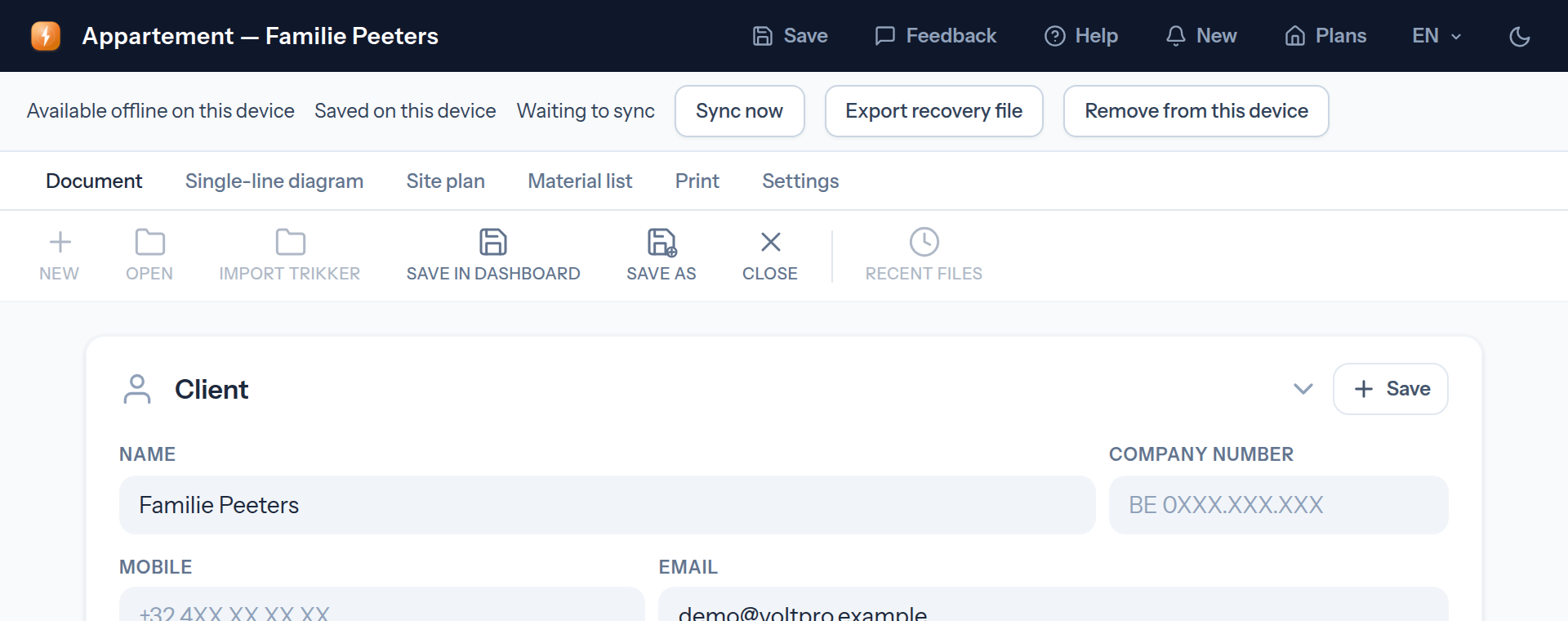Focus the Email input field
Viewport: 1568px width, 621px height.
coord(1053,605)
